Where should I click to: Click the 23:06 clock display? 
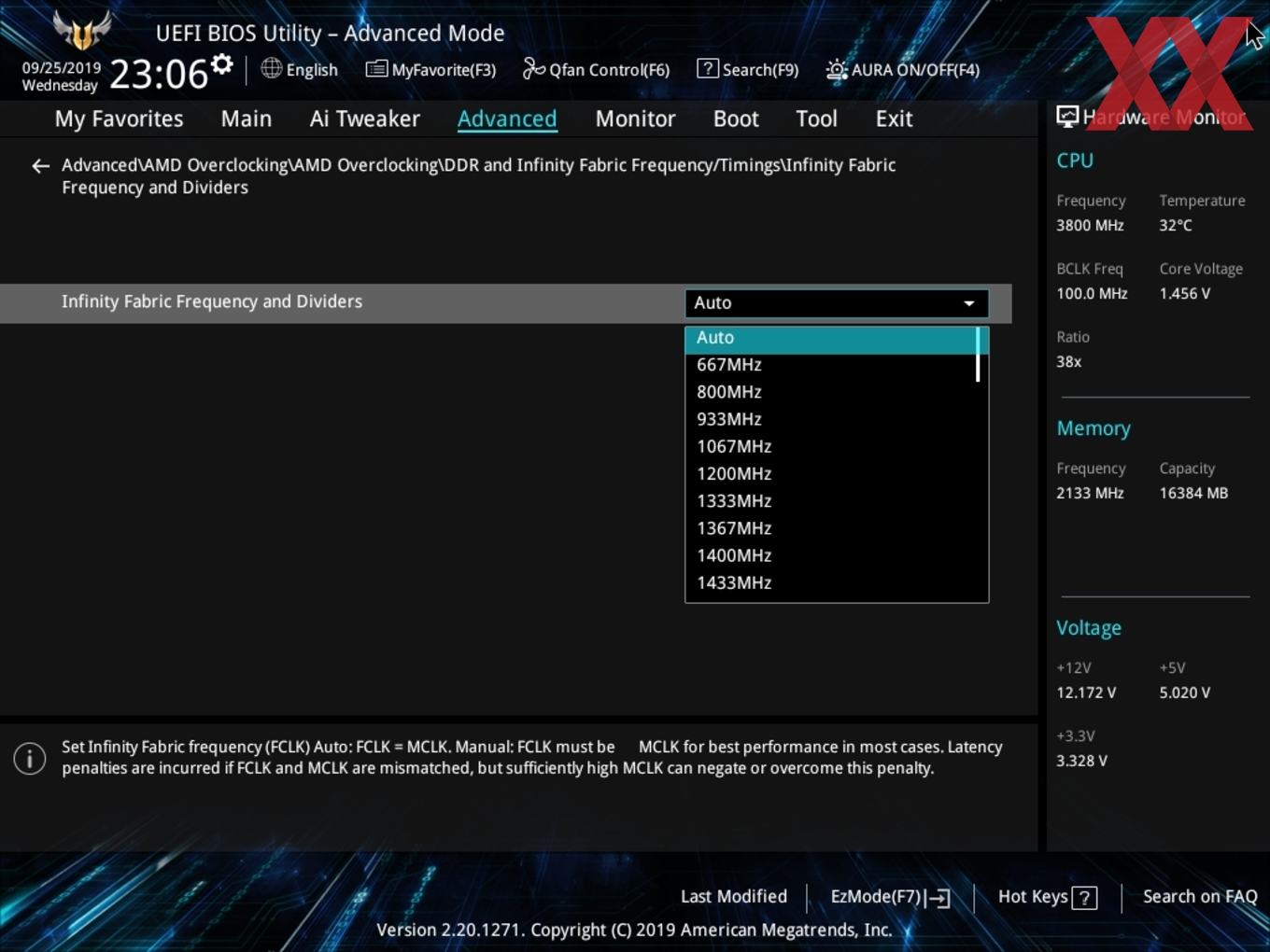(159, 74)
